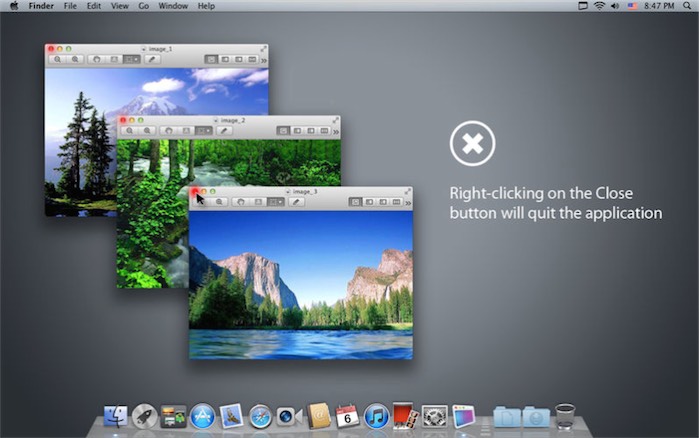
Task: Switch image_2 window to Table of Contents view
Action: pyautogui.click(x=310, y=131)
